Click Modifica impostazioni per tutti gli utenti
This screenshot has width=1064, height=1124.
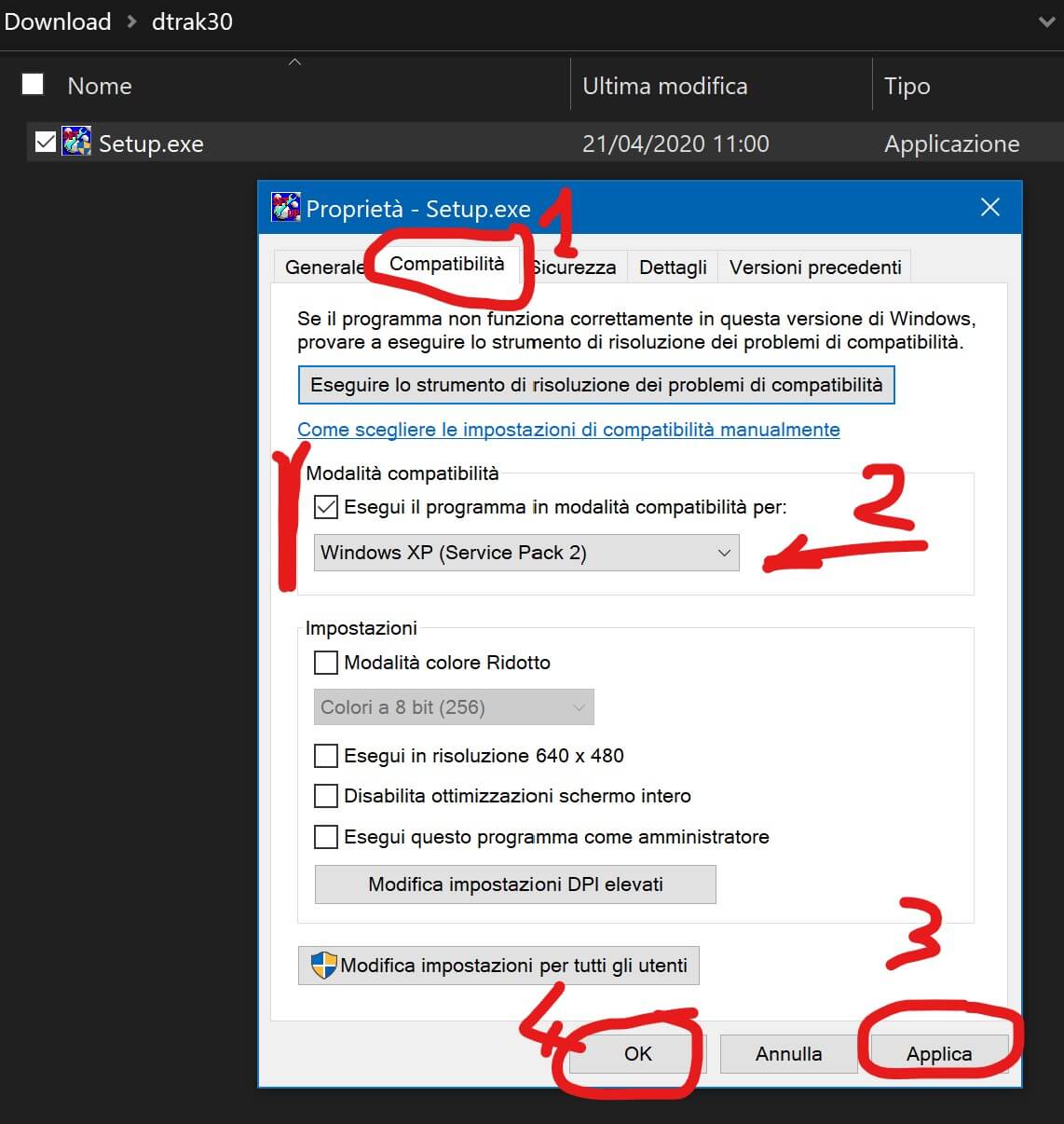click(x=498, y=966)
